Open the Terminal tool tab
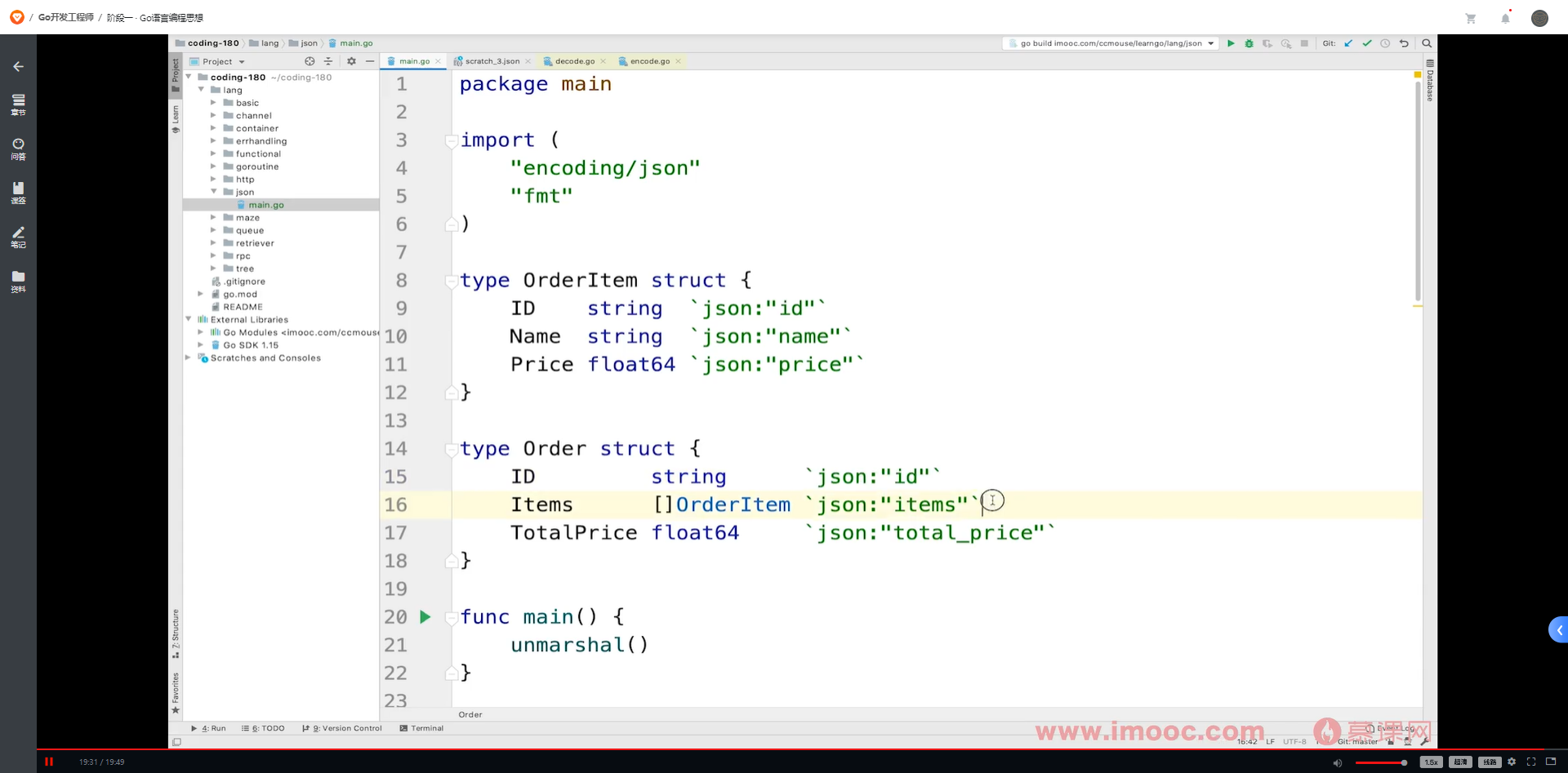 [x=421, y=728]
